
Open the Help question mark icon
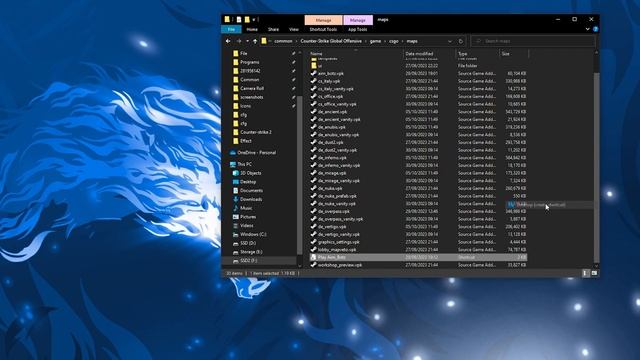tap(595, 29)
